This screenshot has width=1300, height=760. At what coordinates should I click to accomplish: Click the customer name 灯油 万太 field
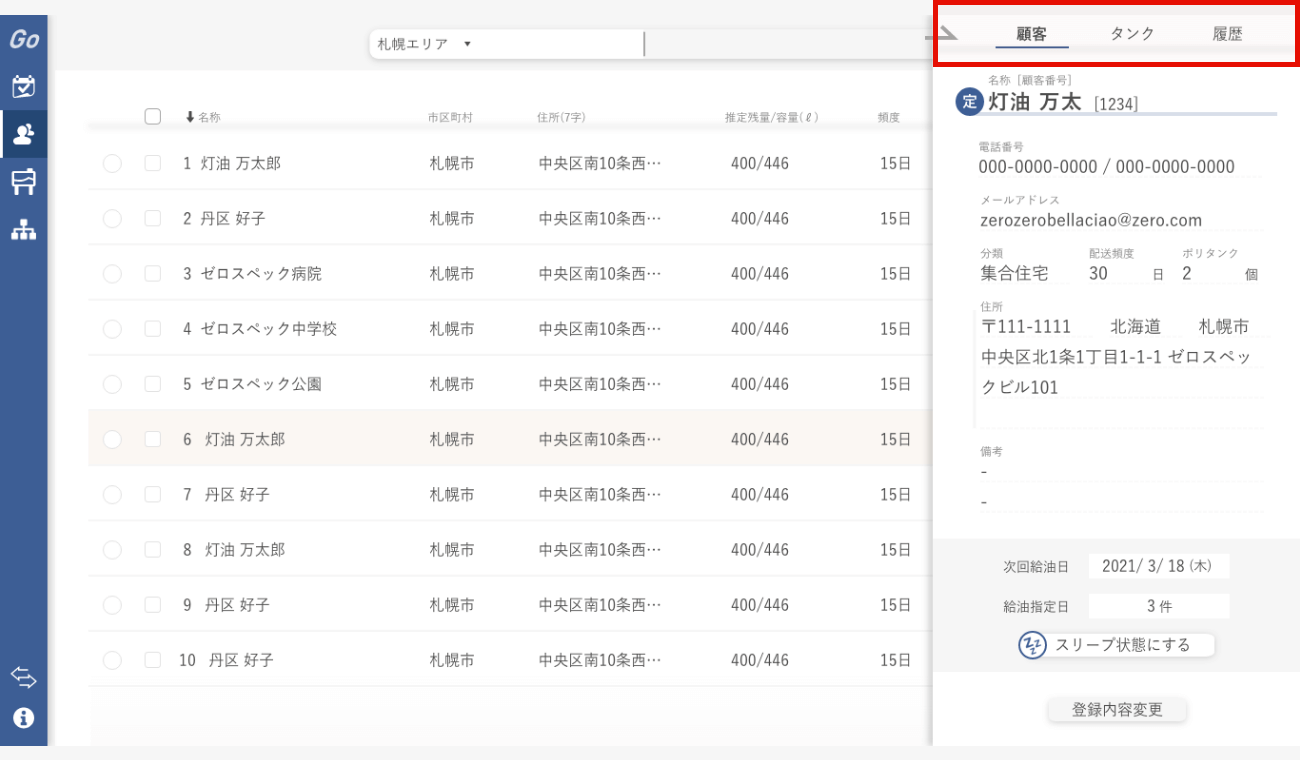pyautogui.click(x=1036, y=102)
